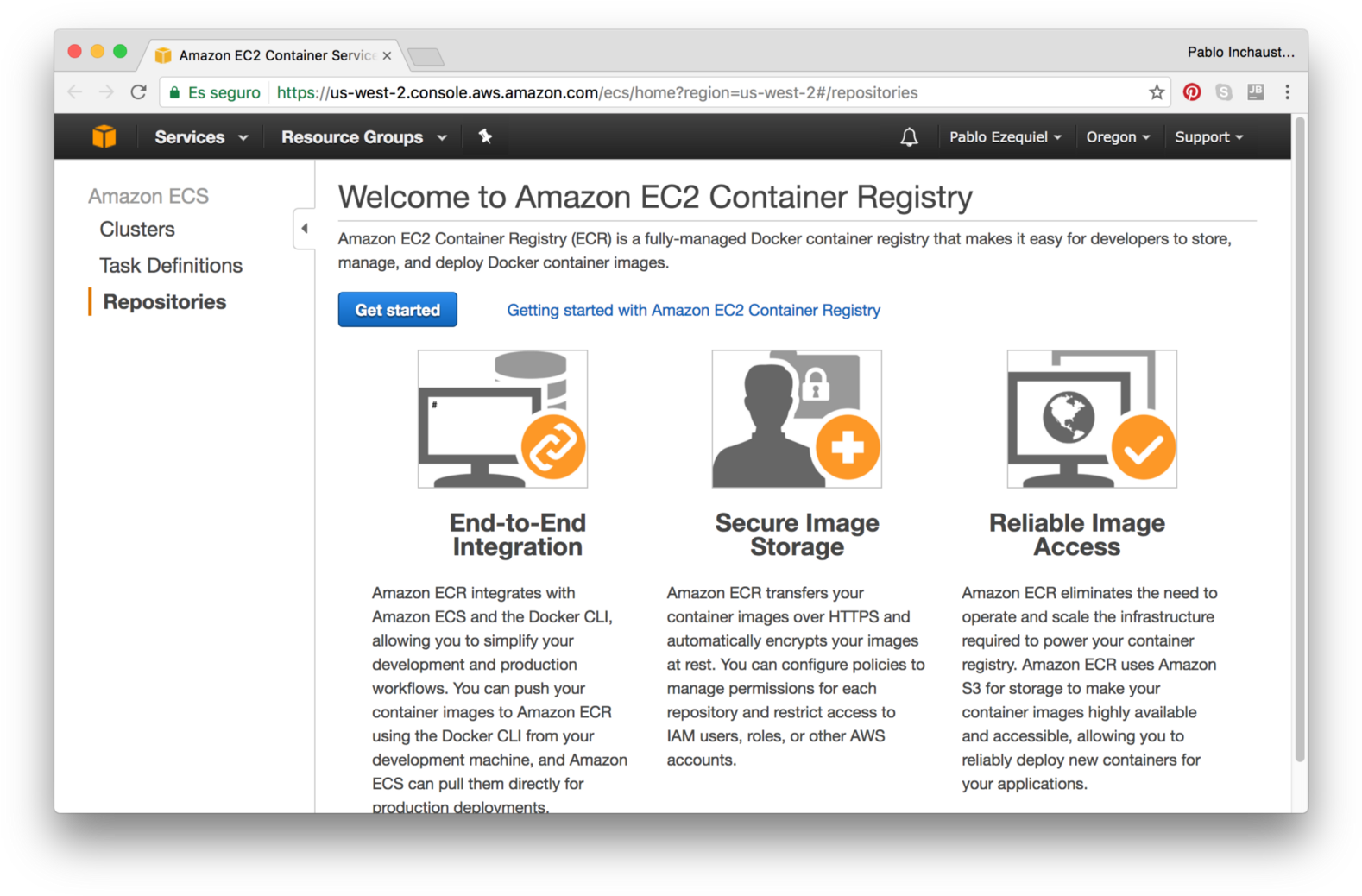Open Getting started with Amazon ECR link

click(693, 310)
